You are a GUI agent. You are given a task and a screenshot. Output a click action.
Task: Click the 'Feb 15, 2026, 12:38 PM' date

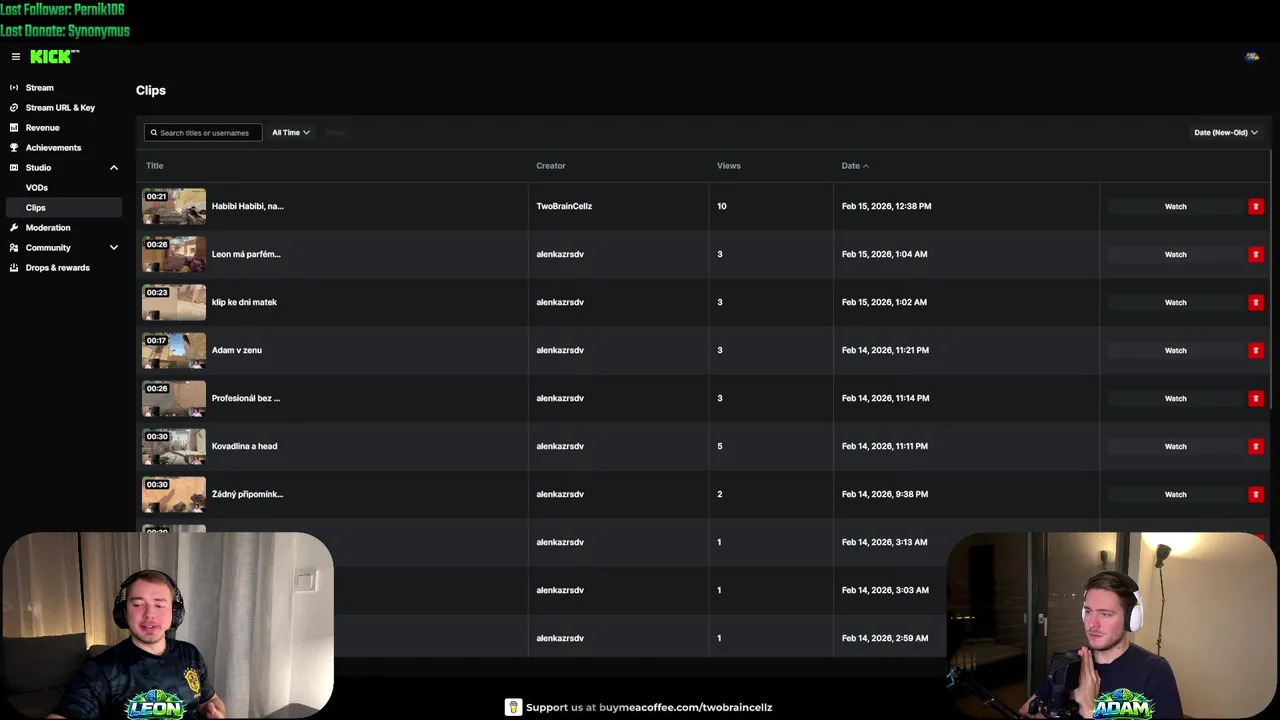pos(886,206)
